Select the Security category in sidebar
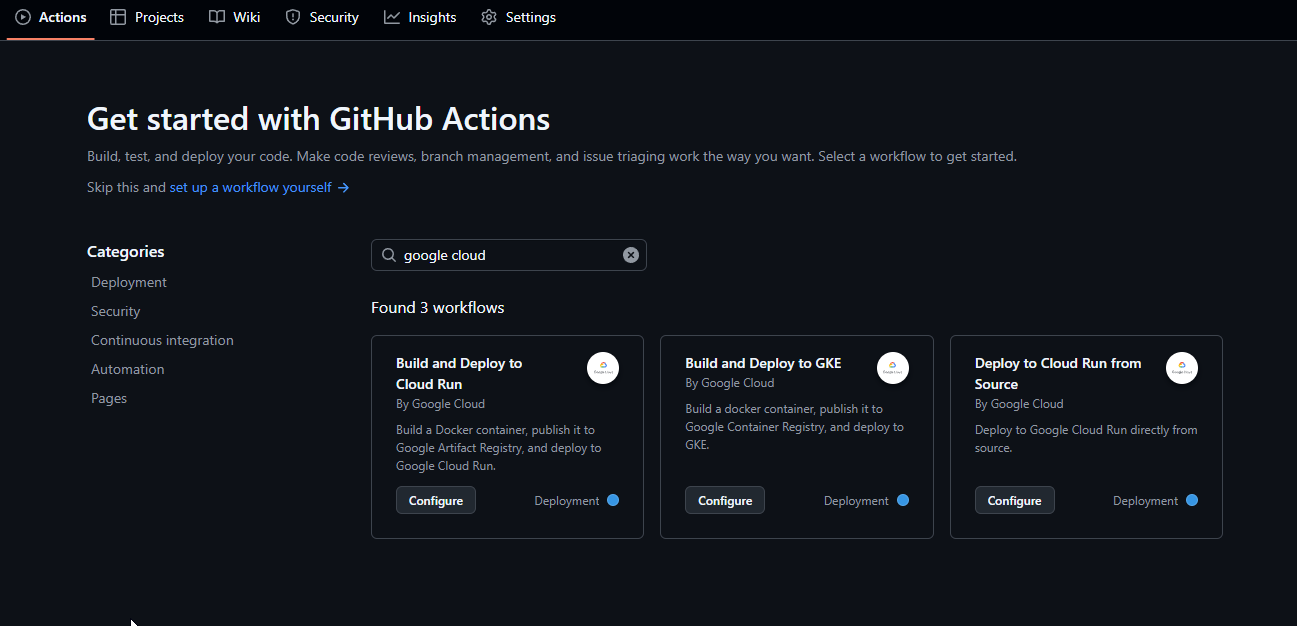 [116, 311]
